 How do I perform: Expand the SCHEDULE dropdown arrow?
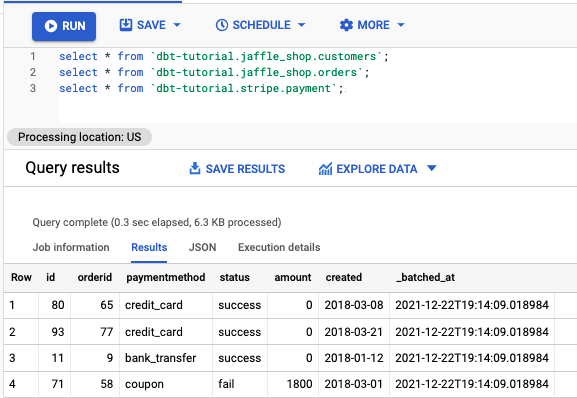301,25
